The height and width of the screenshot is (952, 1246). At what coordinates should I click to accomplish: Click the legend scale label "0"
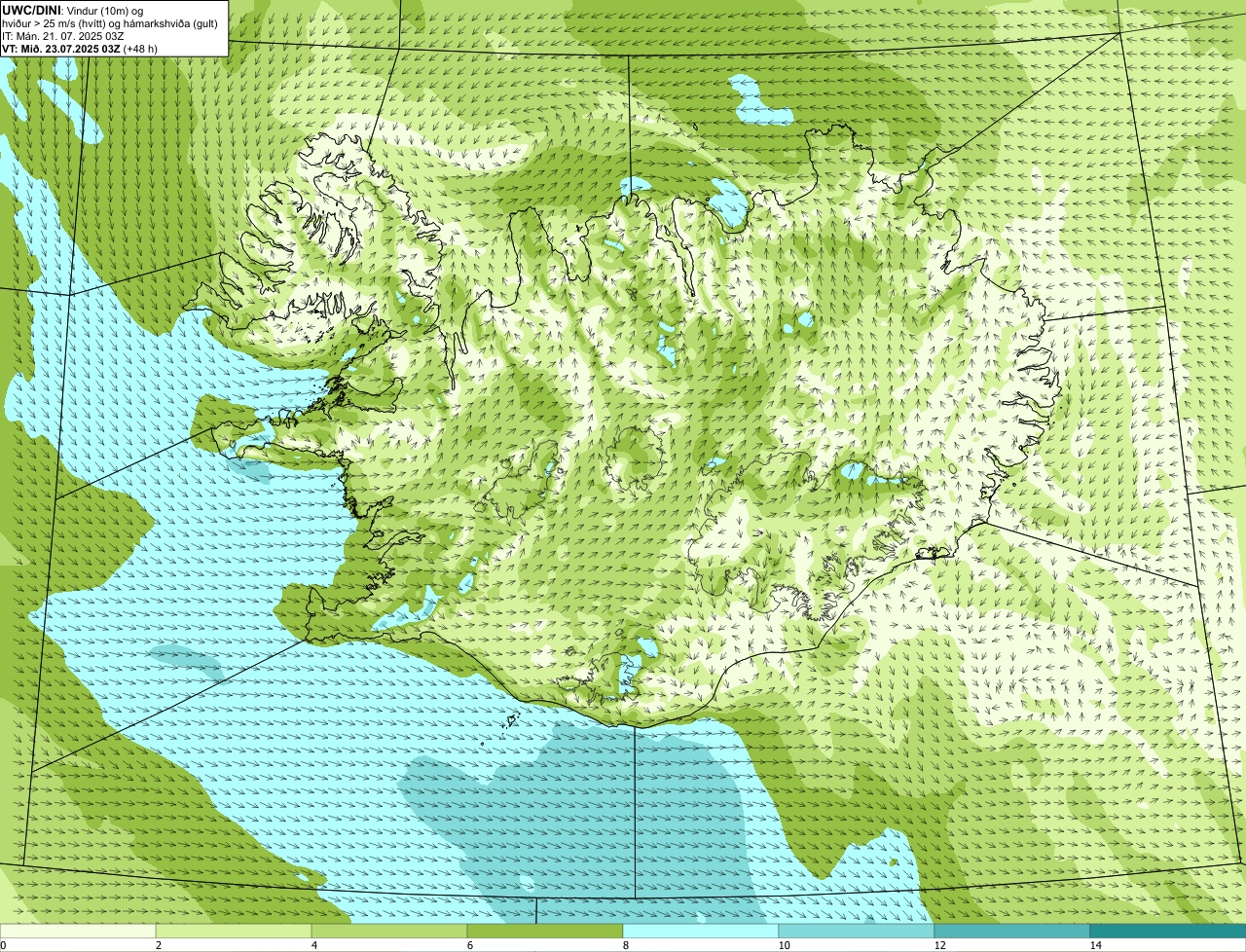3,945
